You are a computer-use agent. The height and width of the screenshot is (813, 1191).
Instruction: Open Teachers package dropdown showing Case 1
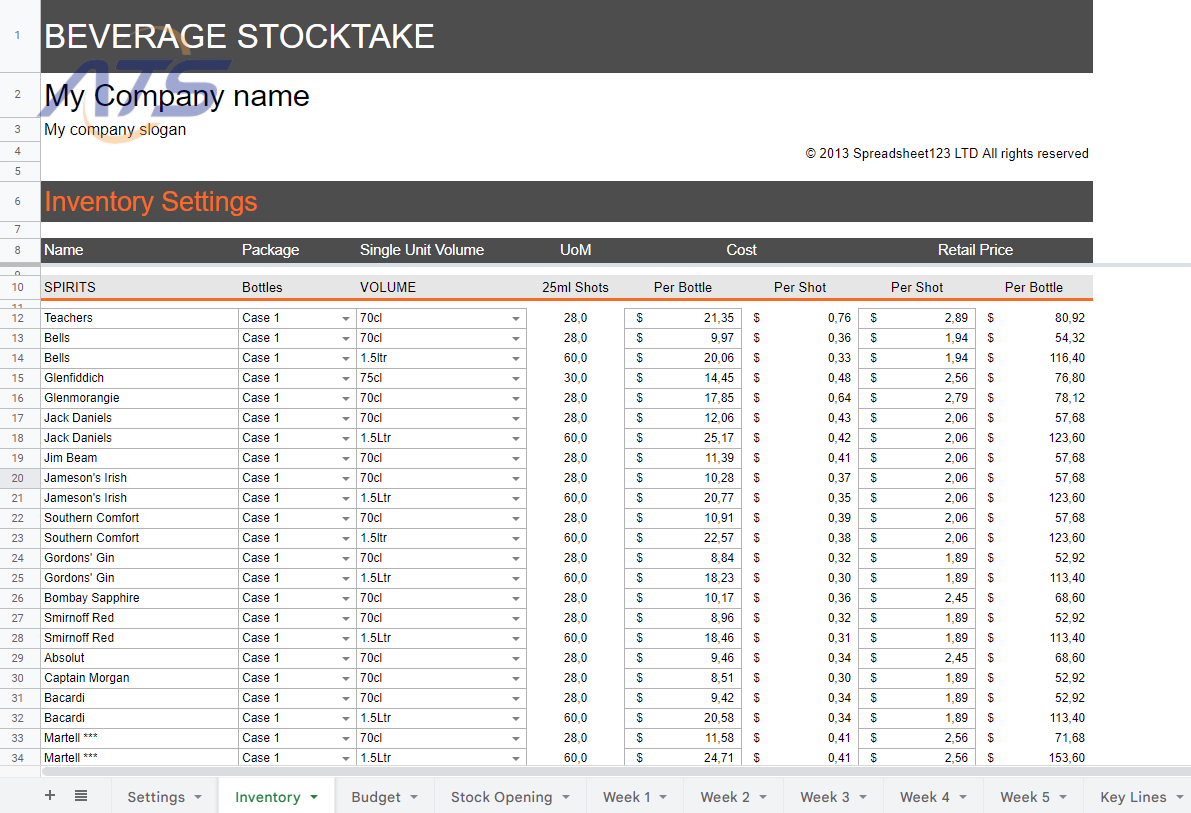click(344, 318)
